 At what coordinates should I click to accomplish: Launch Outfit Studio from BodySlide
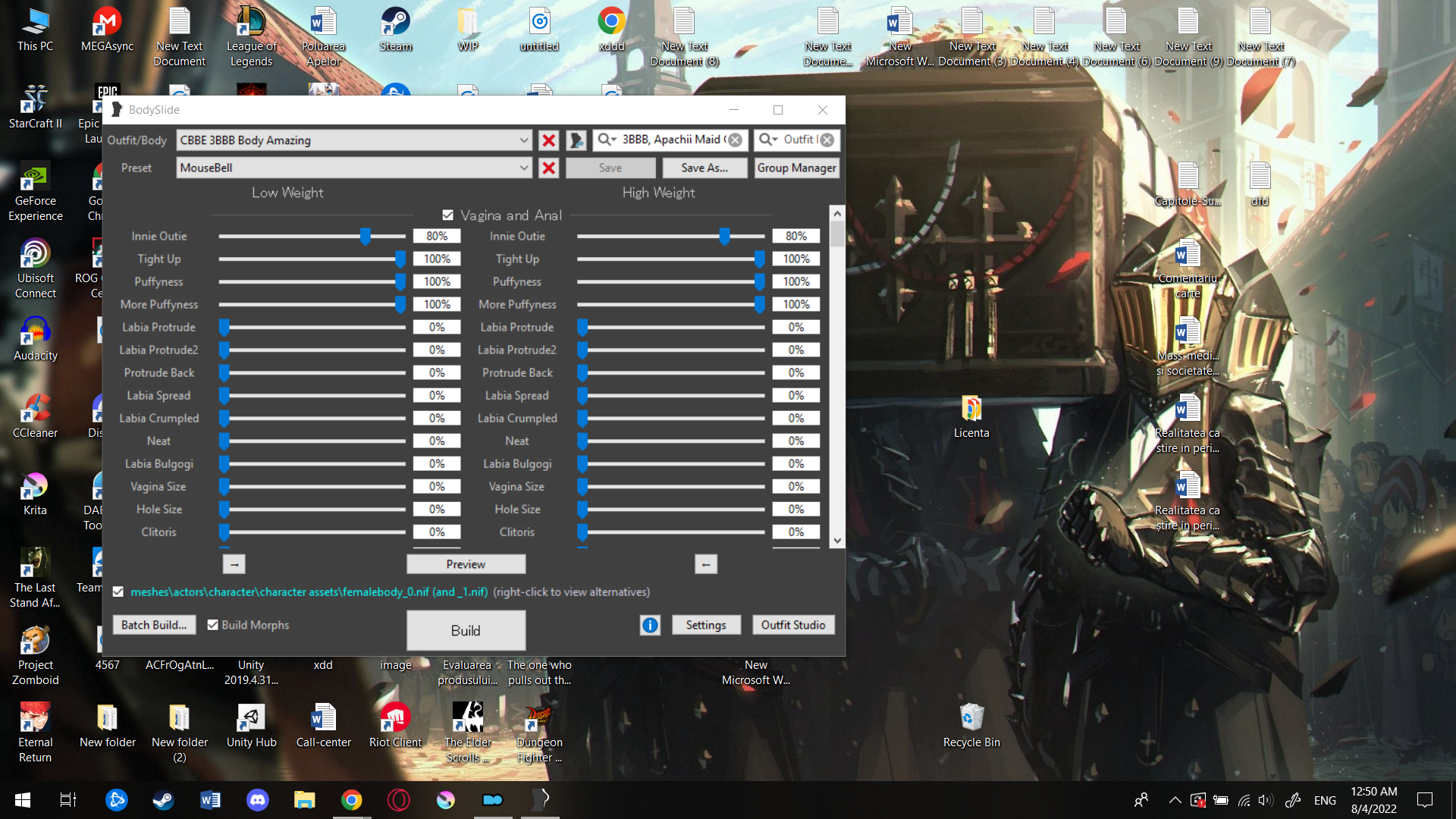tap(793, 625)
